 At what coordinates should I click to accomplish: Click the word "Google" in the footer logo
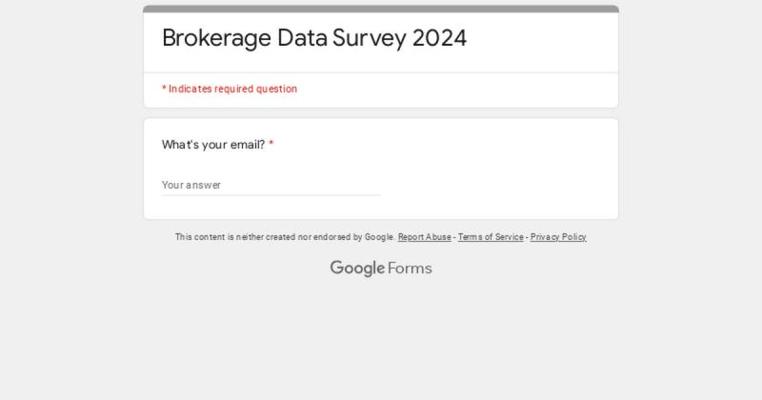point(357,268)
